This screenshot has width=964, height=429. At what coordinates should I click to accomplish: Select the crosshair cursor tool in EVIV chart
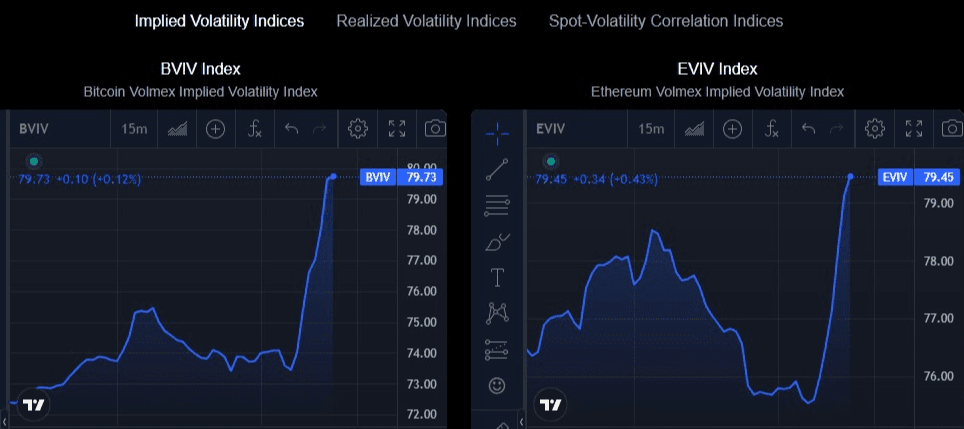pos(497,130)
